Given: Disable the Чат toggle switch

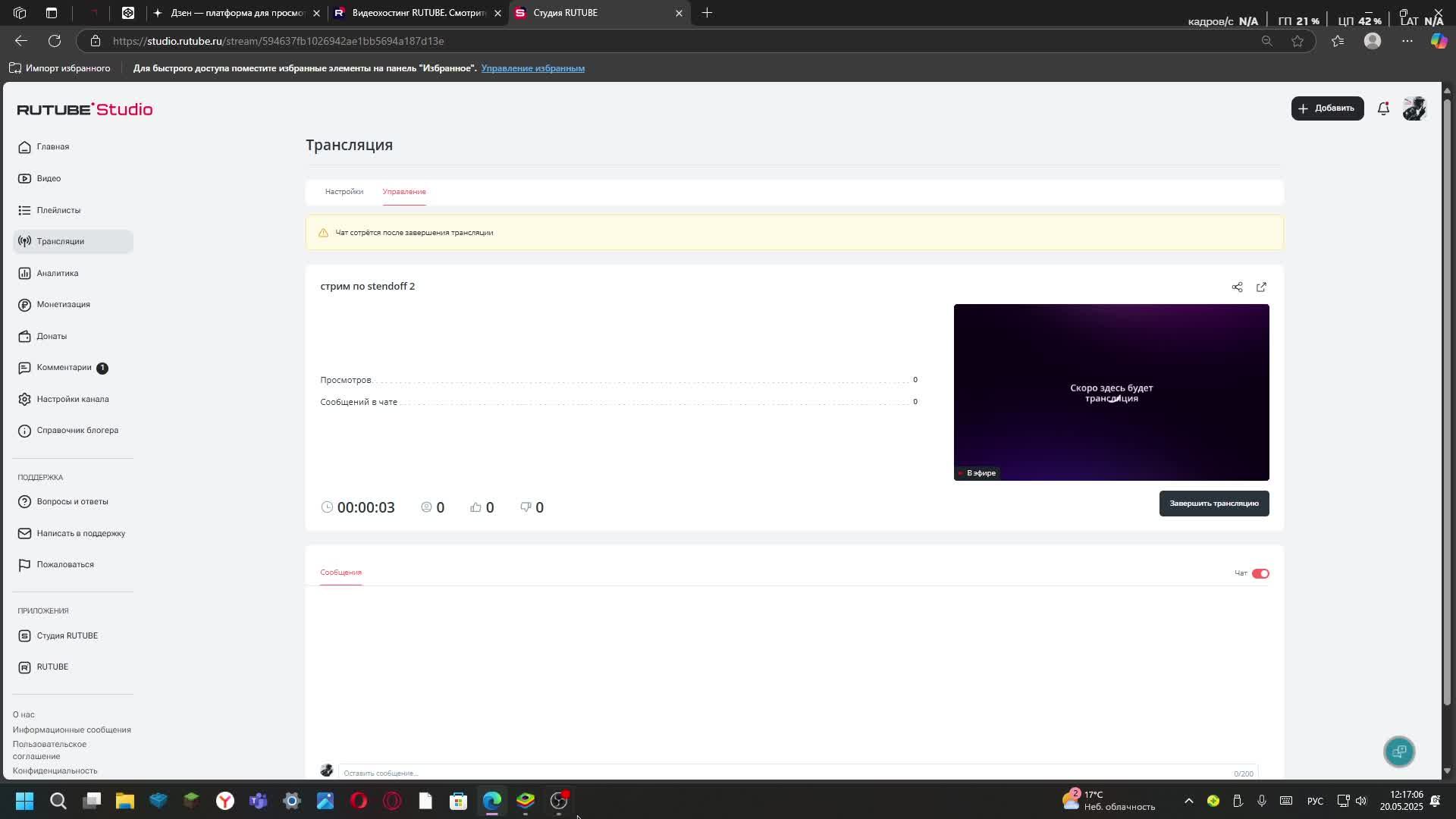Looking at the screenshot, I should (1260, 573).
